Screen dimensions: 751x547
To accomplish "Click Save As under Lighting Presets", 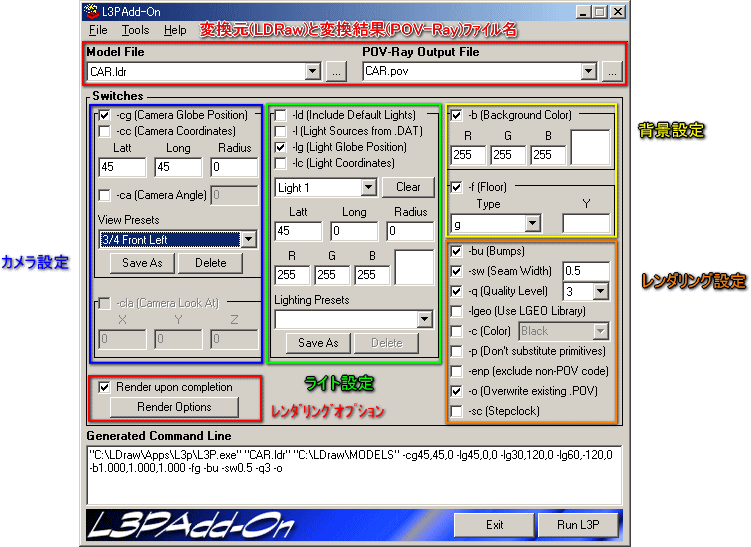I will (318, 343).
